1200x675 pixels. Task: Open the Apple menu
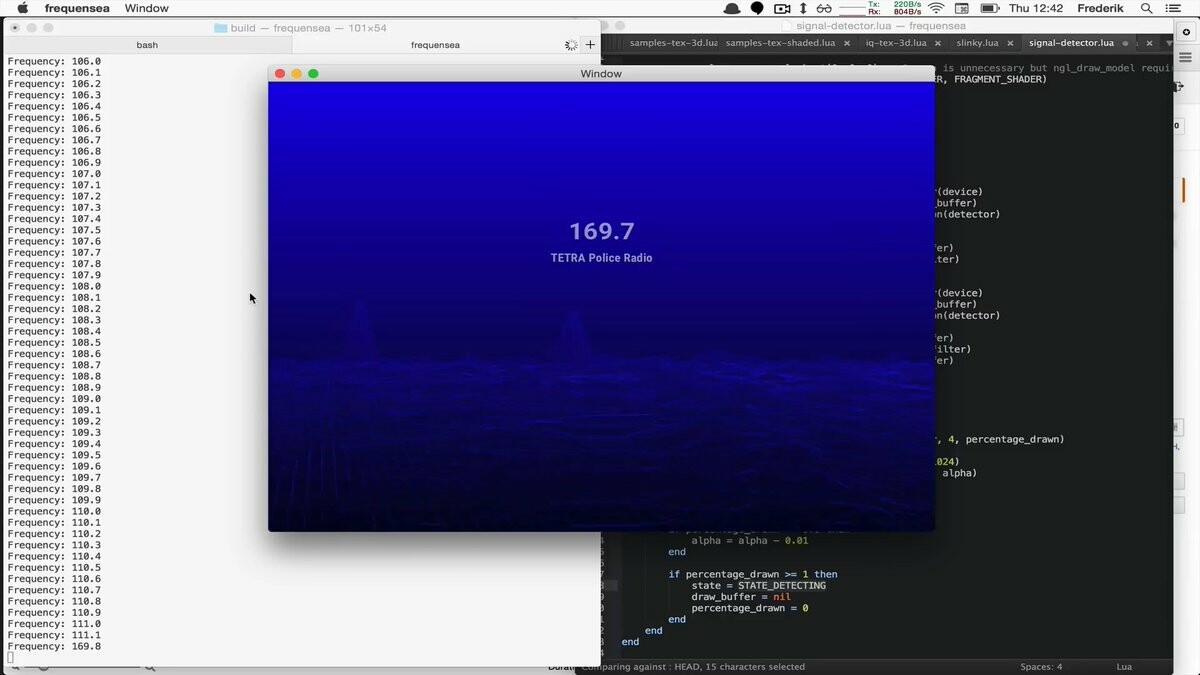(x=22, y=8)
